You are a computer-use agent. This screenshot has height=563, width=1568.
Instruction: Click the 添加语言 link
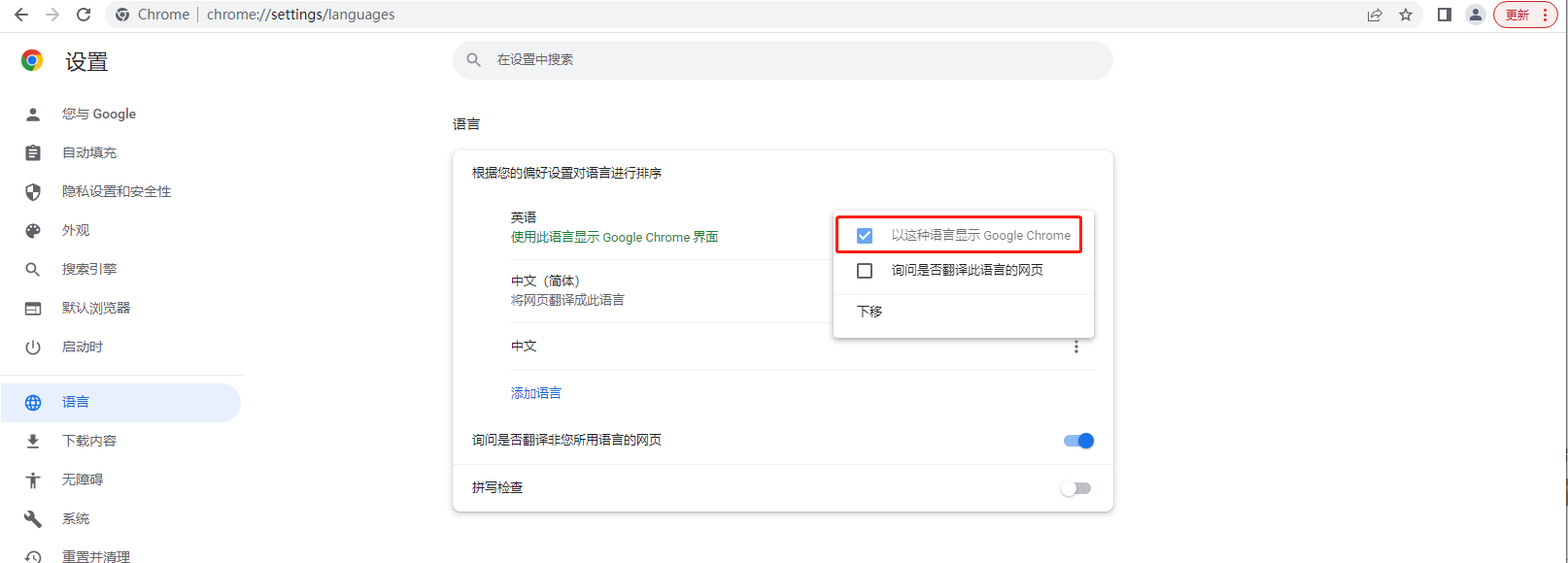[x=536, y=393]
